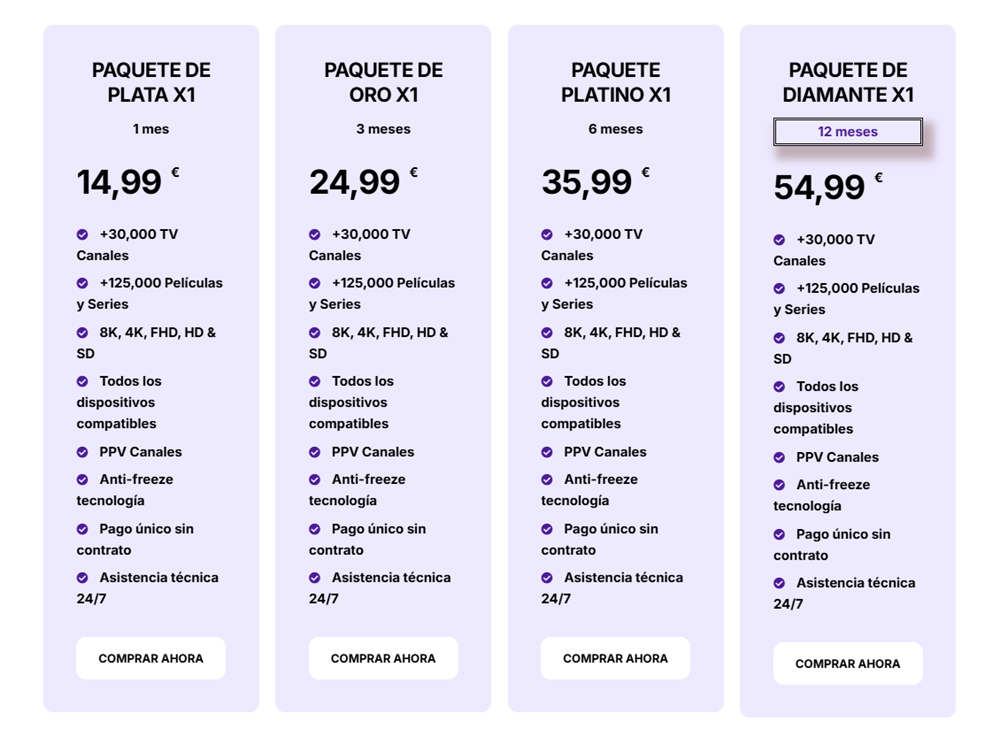Click checkmark beside Oro 8K, 4K, FHD
This screenshot has height=744, width=1000.
(315, 333)
